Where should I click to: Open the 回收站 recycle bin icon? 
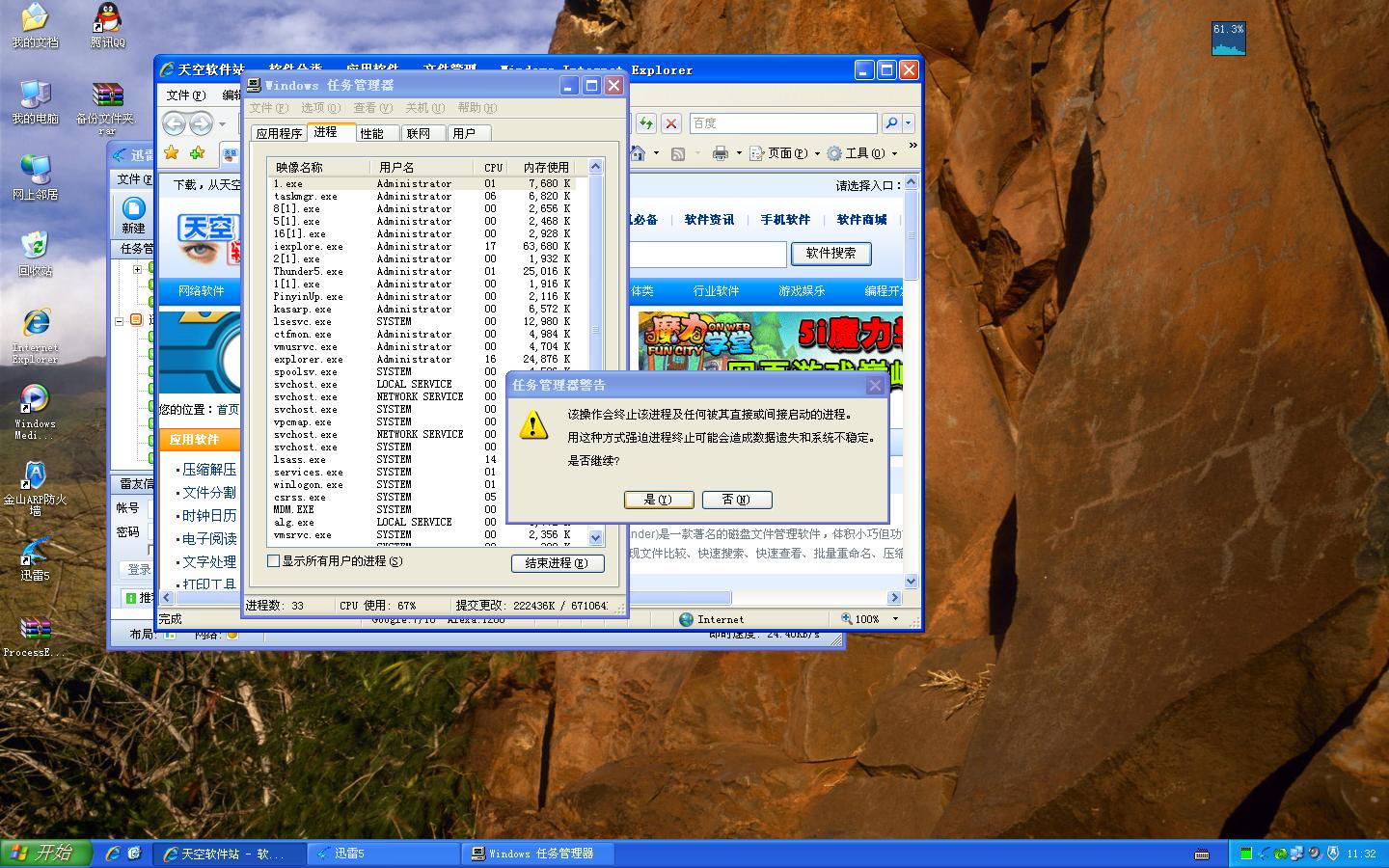35,254
